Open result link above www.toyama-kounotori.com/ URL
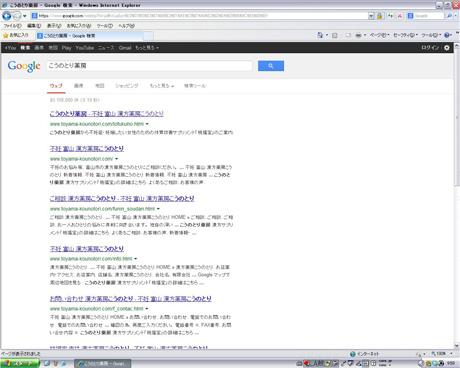 [87, 149]
